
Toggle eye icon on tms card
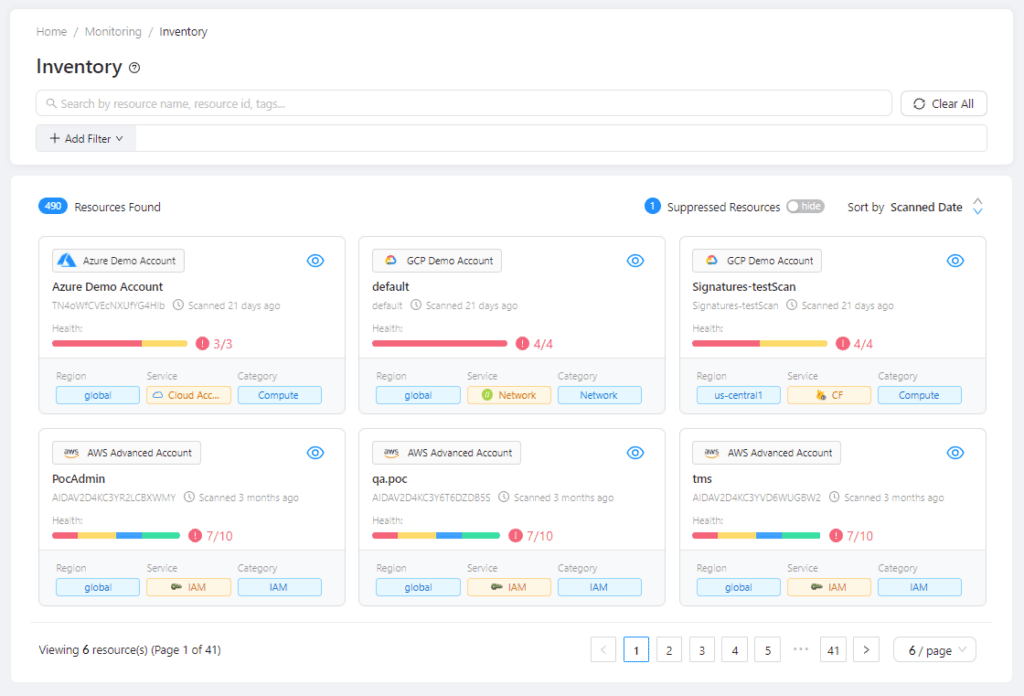coord(955,452)
